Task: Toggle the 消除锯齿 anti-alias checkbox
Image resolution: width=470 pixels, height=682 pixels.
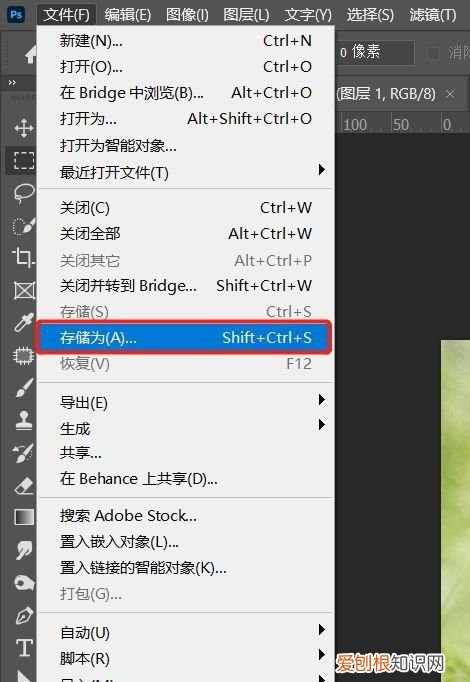Action: pyautogui.click(x=433, y=53)
